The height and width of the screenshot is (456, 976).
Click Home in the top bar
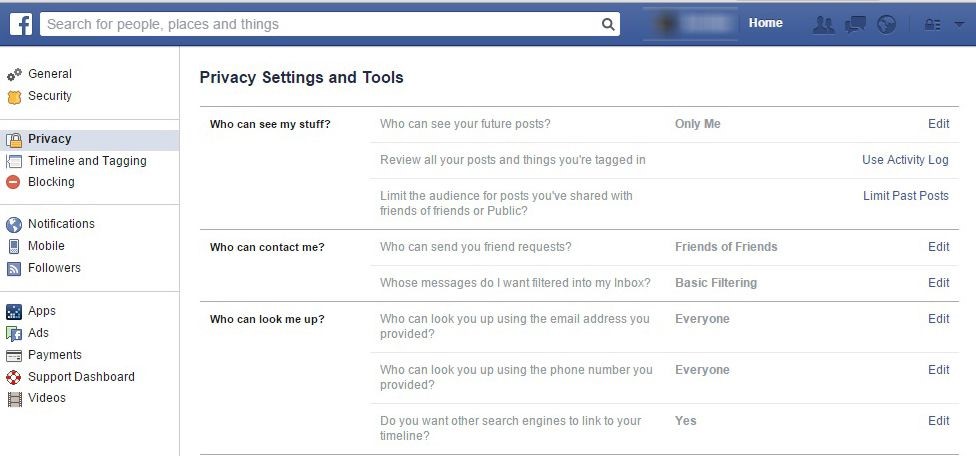(x=766, y=23)
